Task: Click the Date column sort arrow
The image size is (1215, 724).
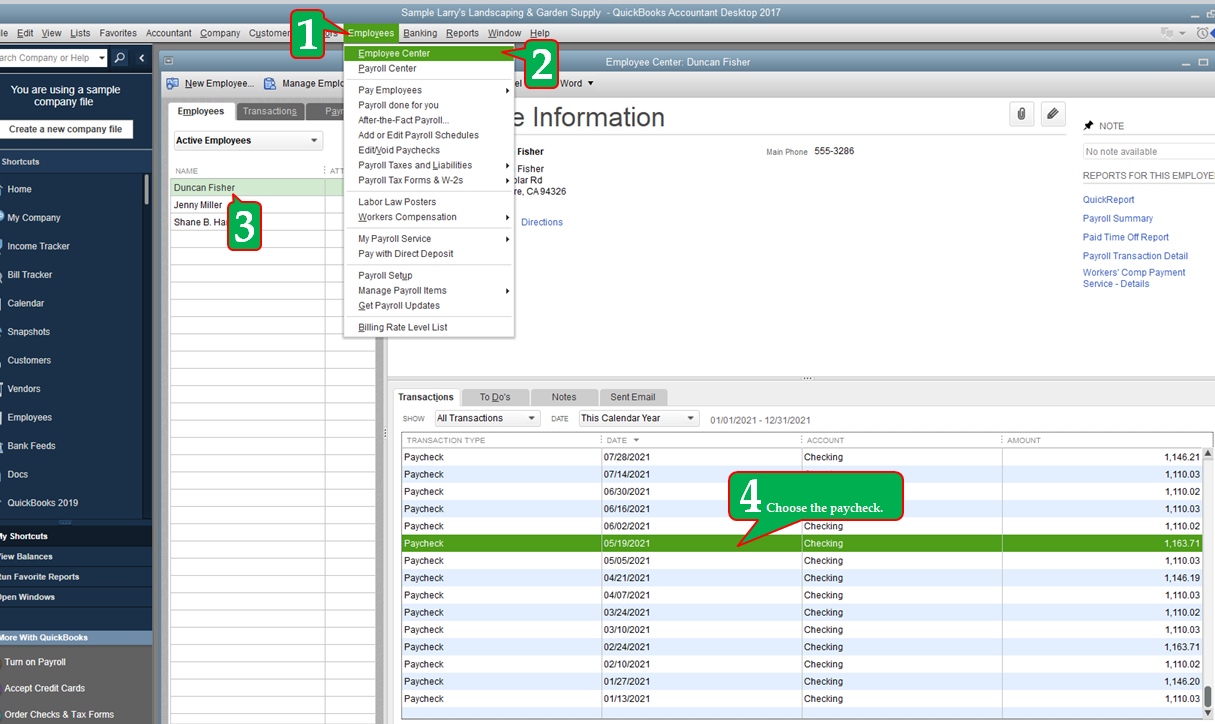Action: click(x=636, y=440)
